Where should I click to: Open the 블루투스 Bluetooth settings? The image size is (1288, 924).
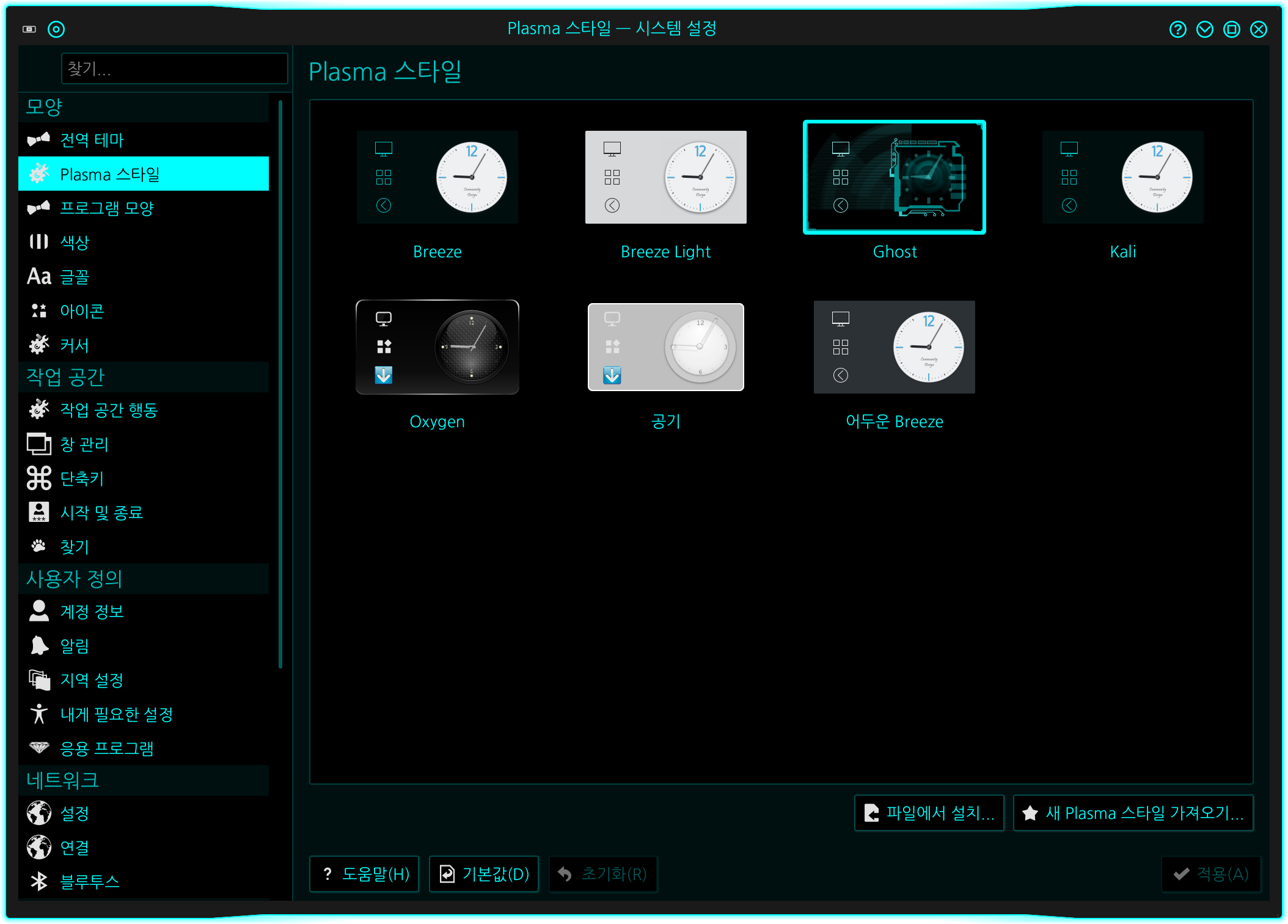click(89, 881)
